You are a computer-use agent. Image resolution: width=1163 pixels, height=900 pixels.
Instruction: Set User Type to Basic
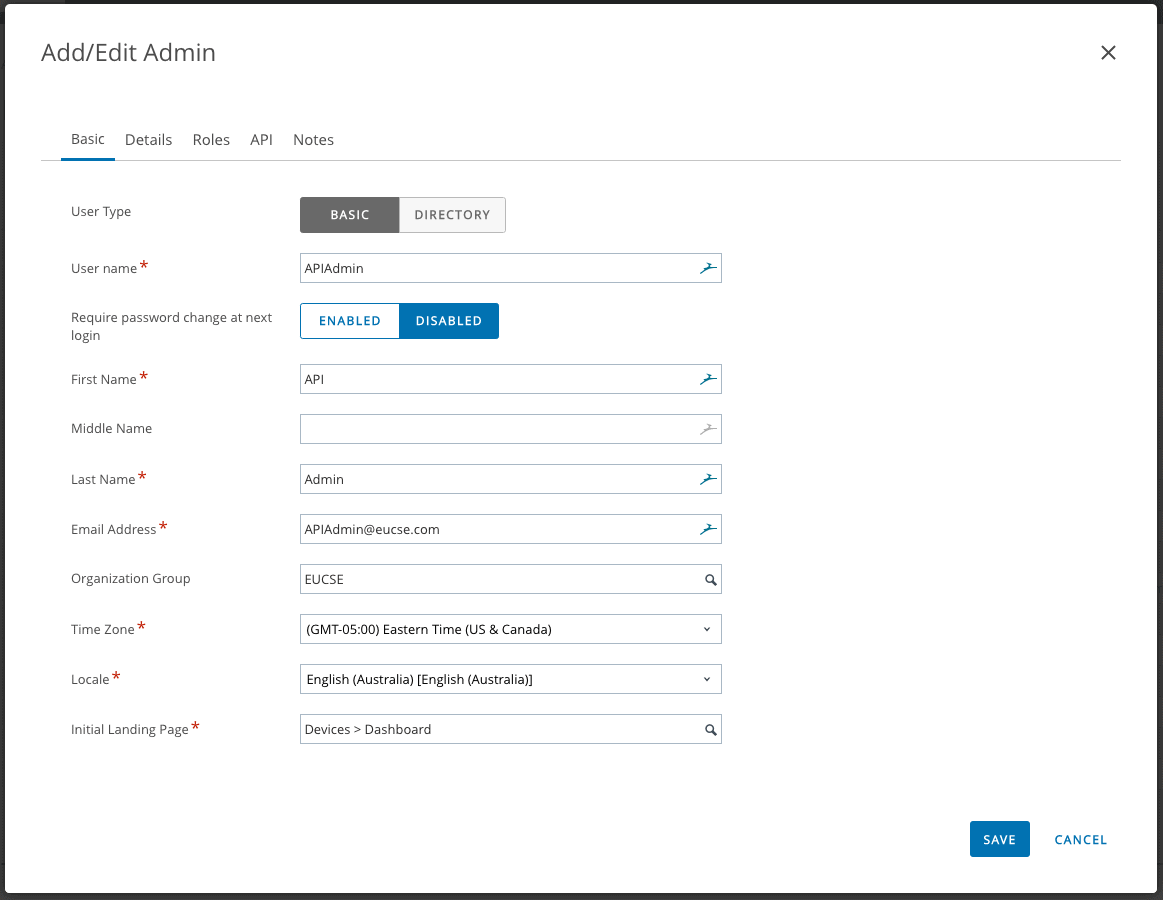(349, 215)
